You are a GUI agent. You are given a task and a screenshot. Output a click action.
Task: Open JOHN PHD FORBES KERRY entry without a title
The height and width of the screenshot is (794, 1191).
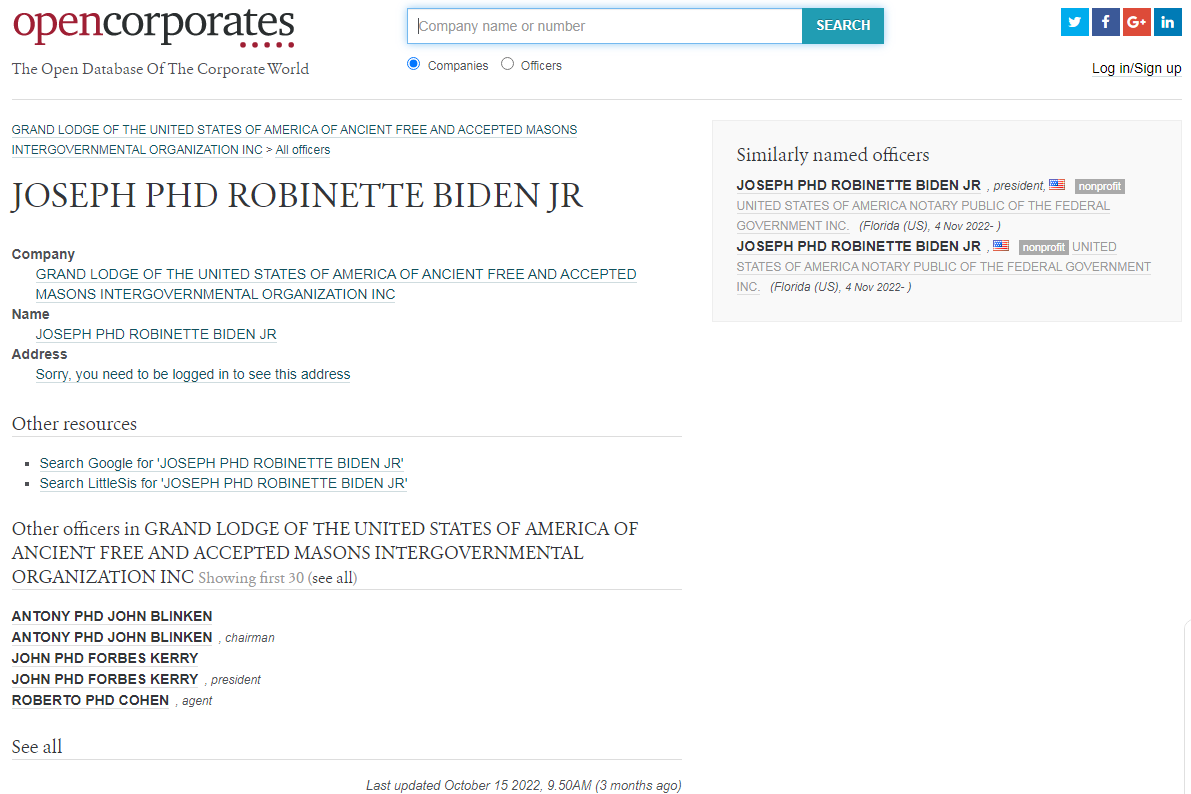pos(105,659)
